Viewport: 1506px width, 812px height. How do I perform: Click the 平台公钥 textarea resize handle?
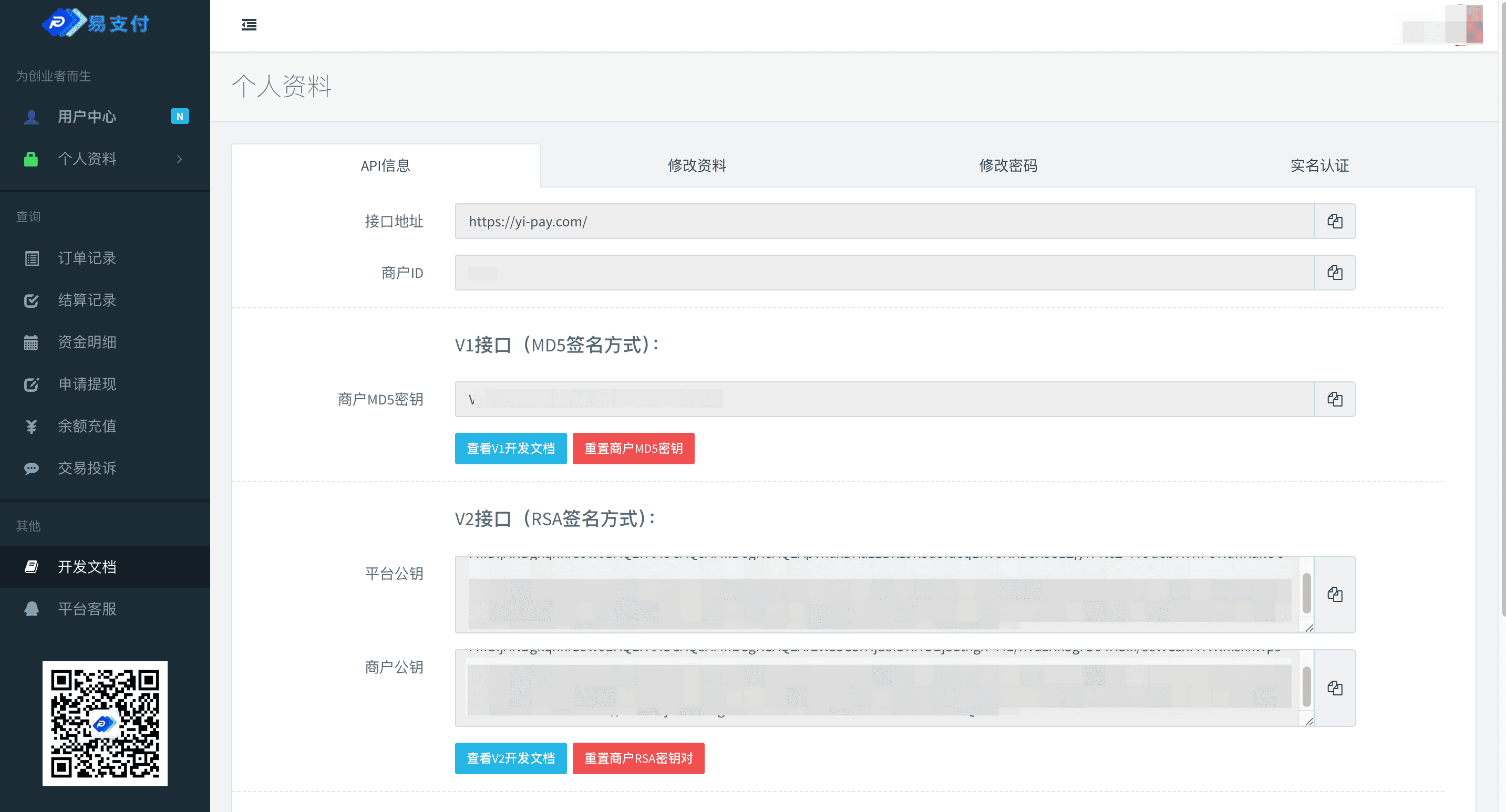point(1309,628)
